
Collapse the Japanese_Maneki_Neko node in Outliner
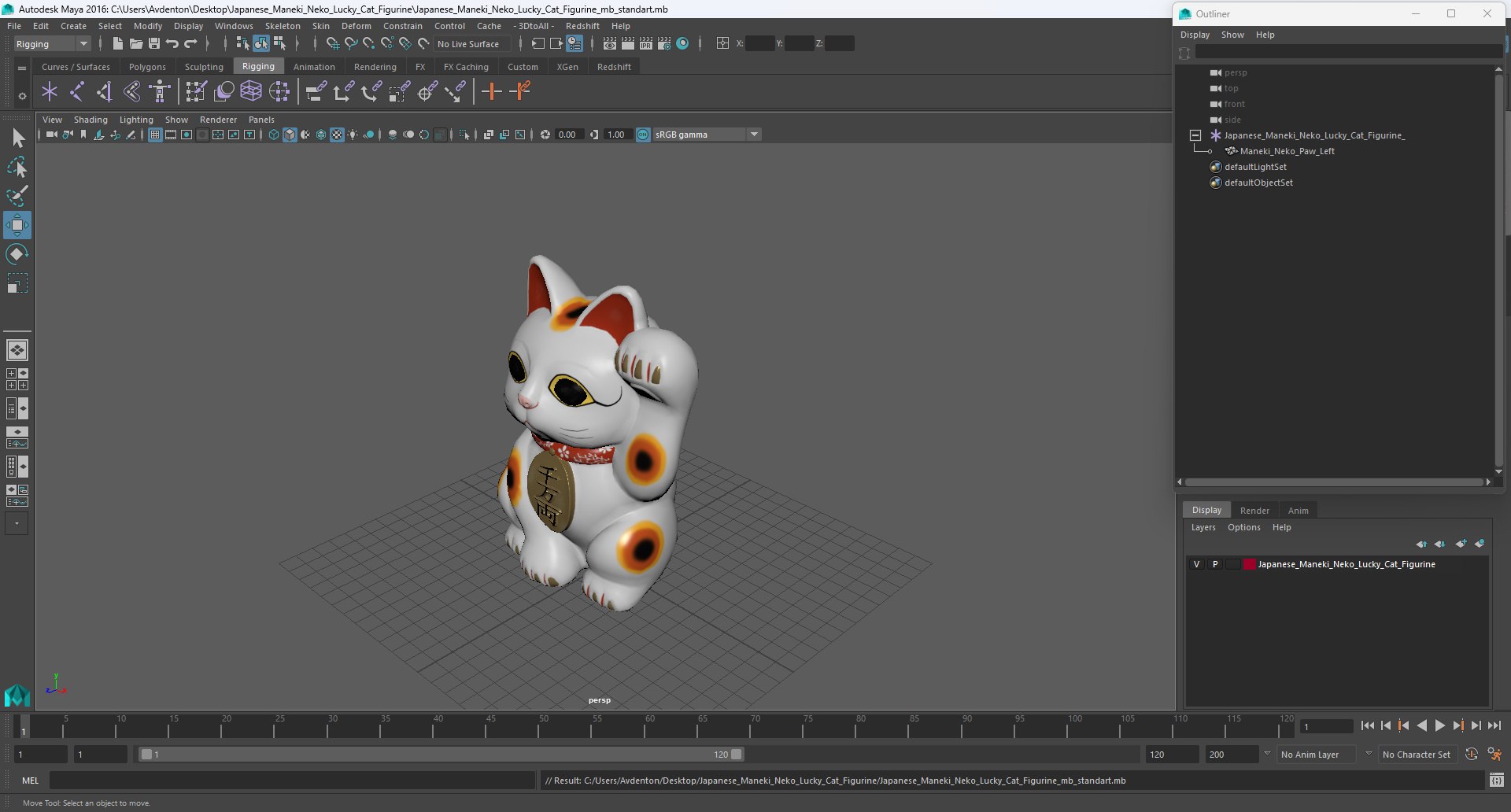pos(1195,135)
